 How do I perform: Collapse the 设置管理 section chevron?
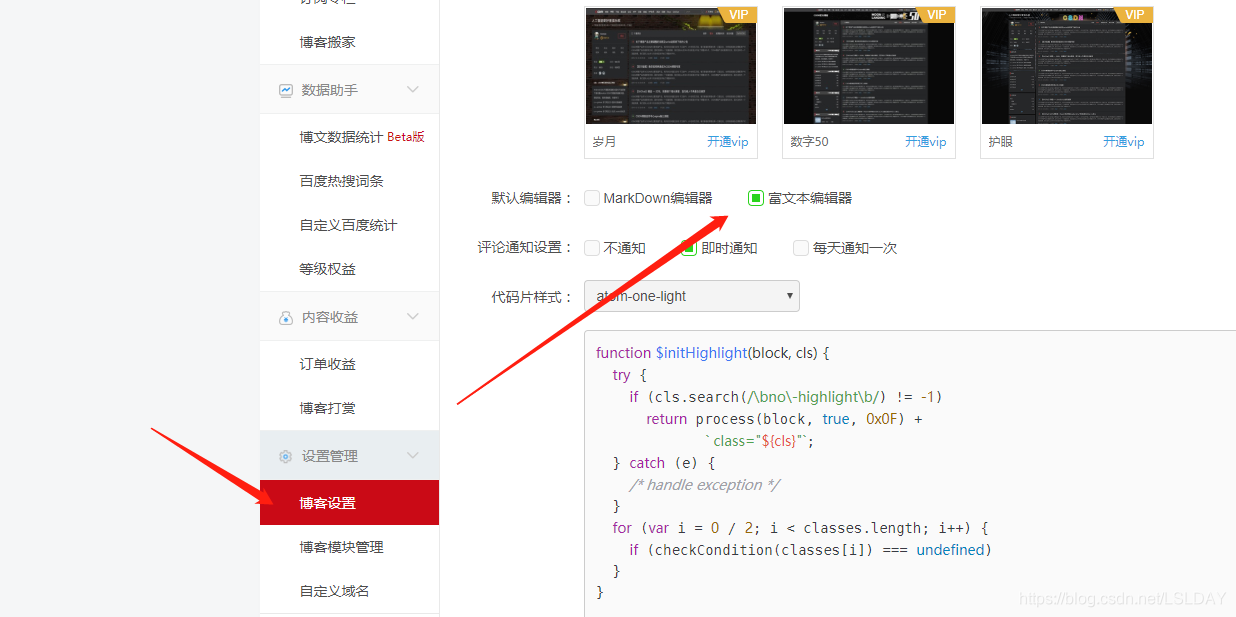(413, 456)
